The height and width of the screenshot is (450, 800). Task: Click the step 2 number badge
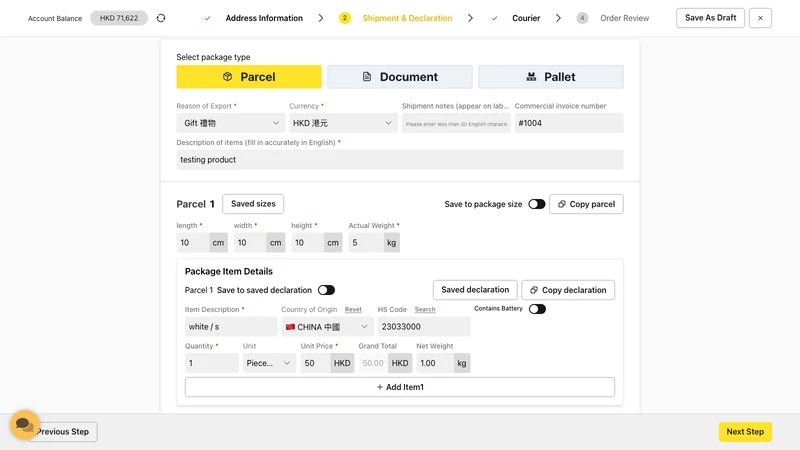pos(344,18)
